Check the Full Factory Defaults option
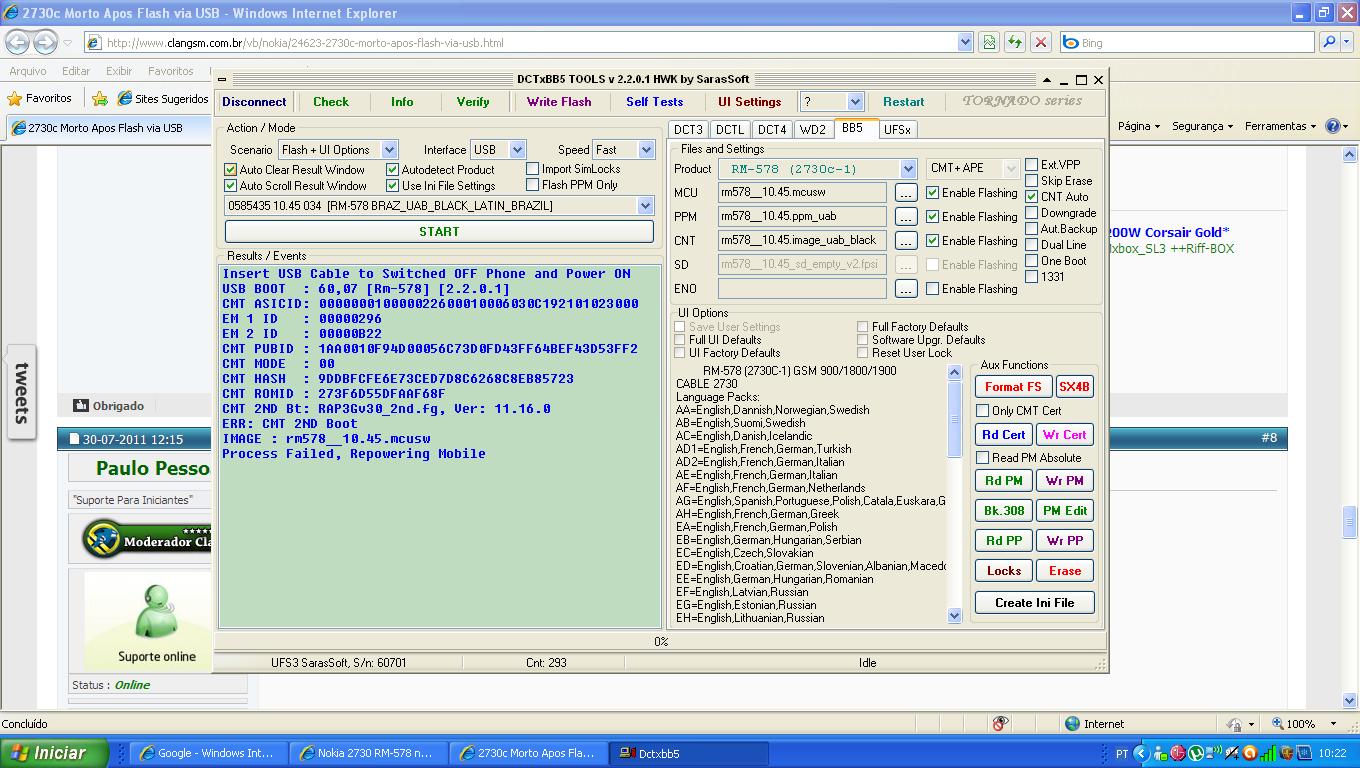The width and height of the screenshot is (1360, 768). point(863,327)
